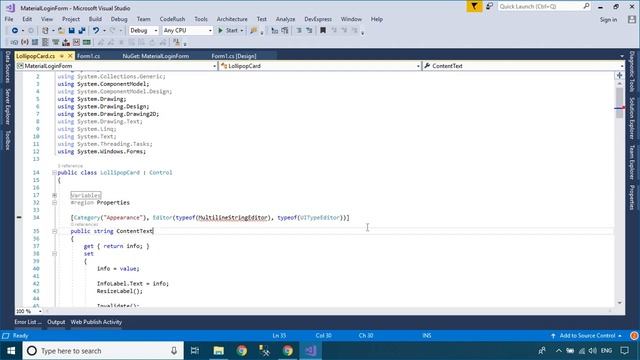Open File Explorer from the taskbar
The image size is (640, 360).
(x=218, y=351)
